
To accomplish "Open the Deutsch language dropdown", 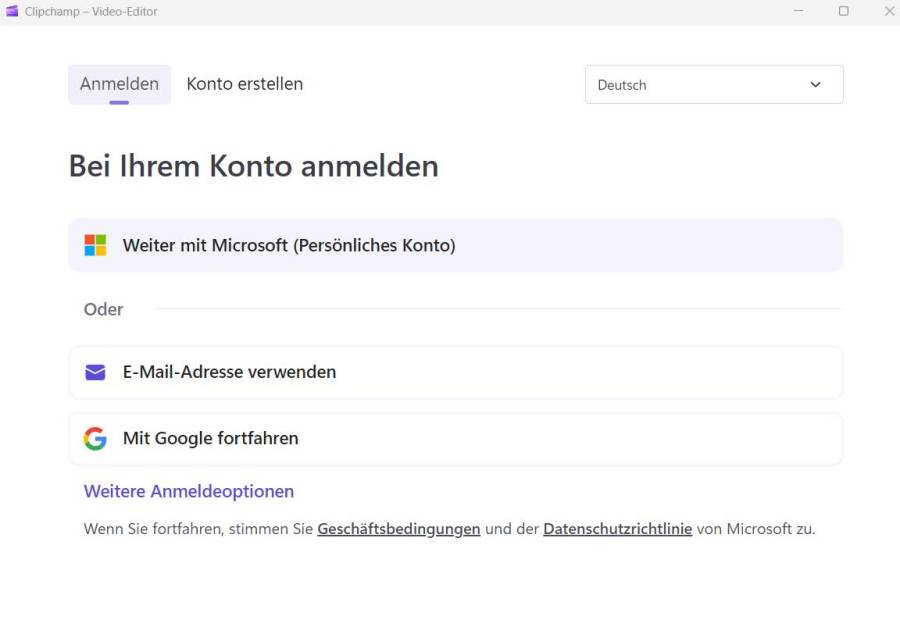I will (713, 85).
